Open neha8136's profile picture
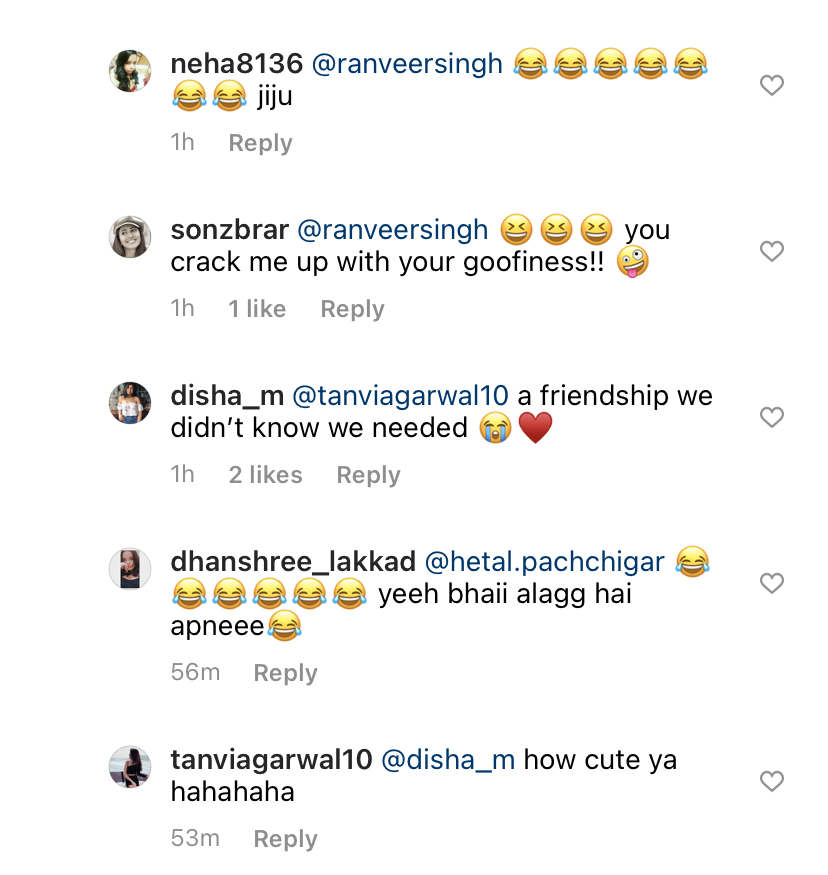Image resolution: width=828 pixels, height=875 pixels. (130, 71)
